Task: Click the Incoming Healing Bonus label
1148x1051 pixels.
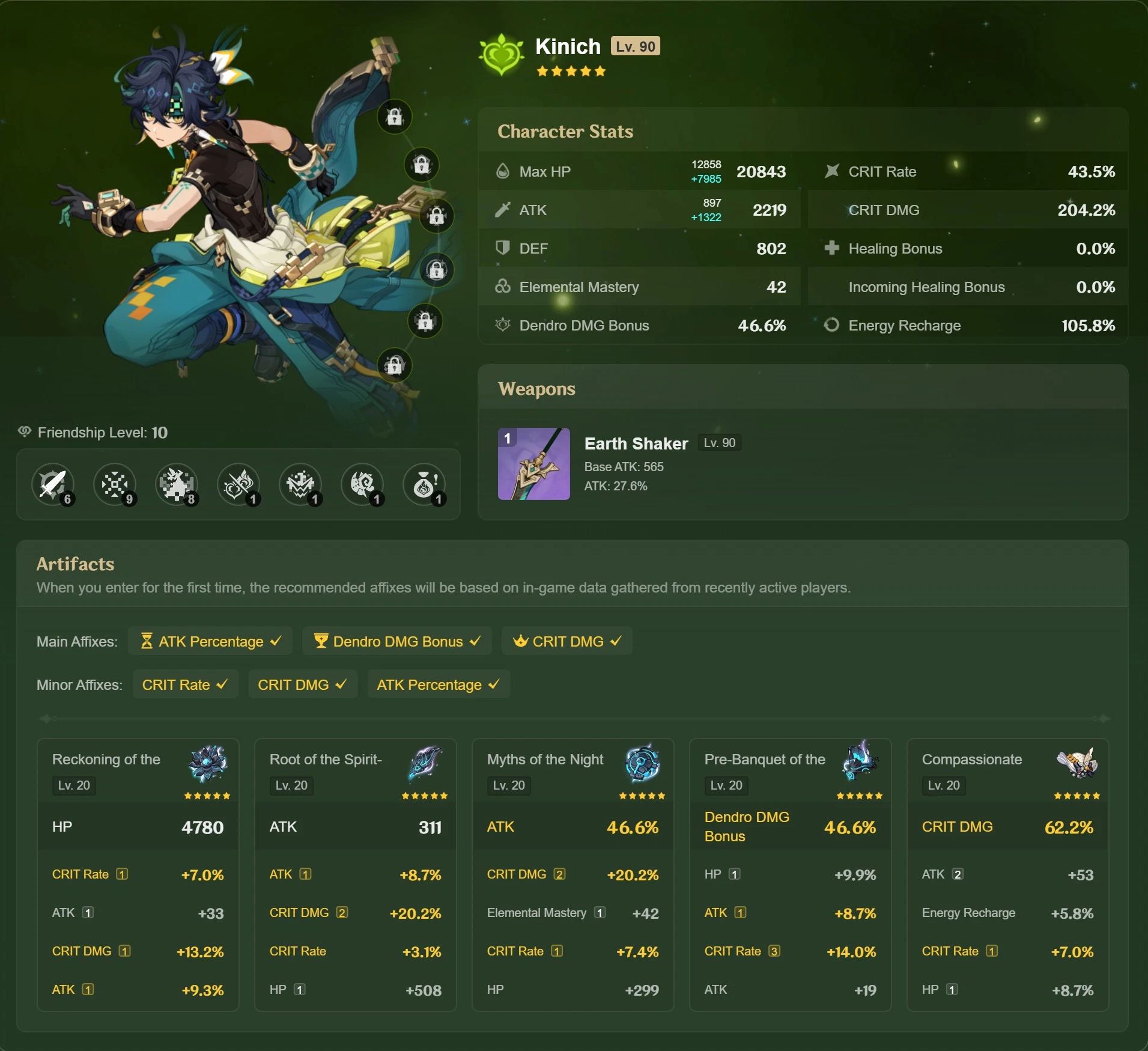Action: 926,287
